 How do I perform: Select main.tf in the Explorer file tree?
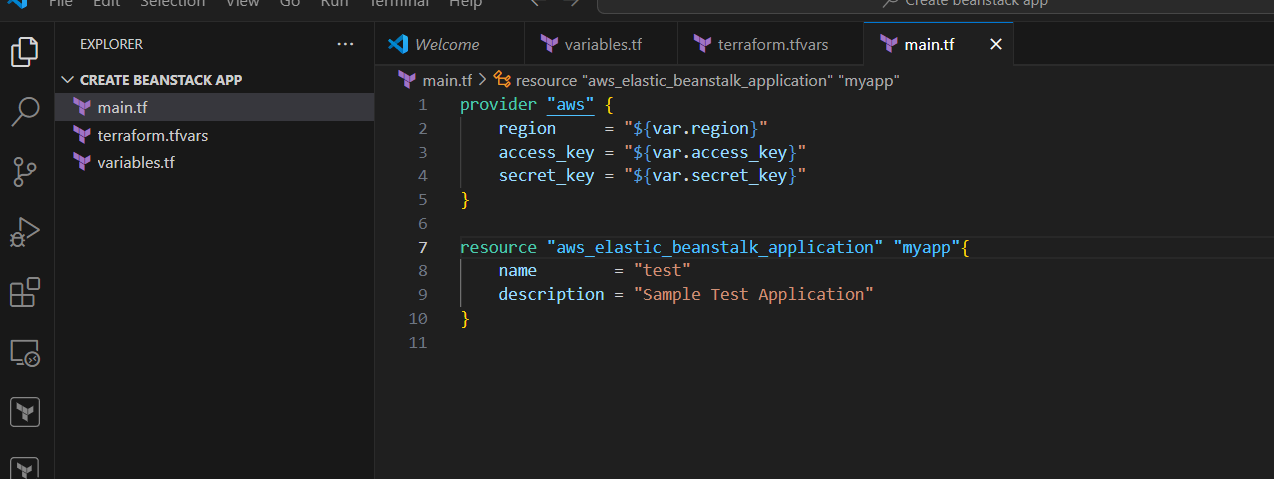point(214,108)
